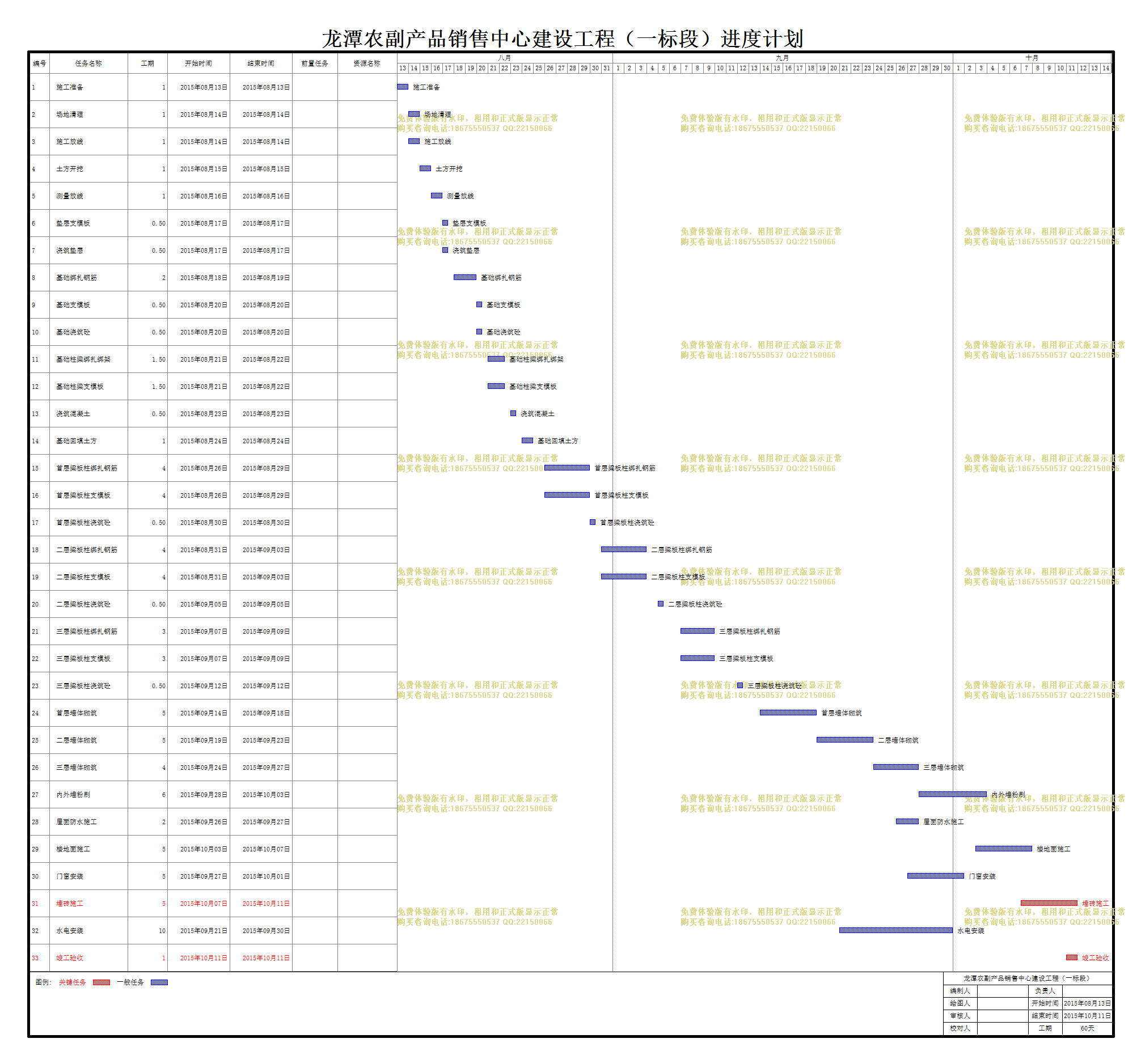Click 浇筑垫层 in the task name column
Viewport: 1141px width, 1064px height.
tap(69, 251)
